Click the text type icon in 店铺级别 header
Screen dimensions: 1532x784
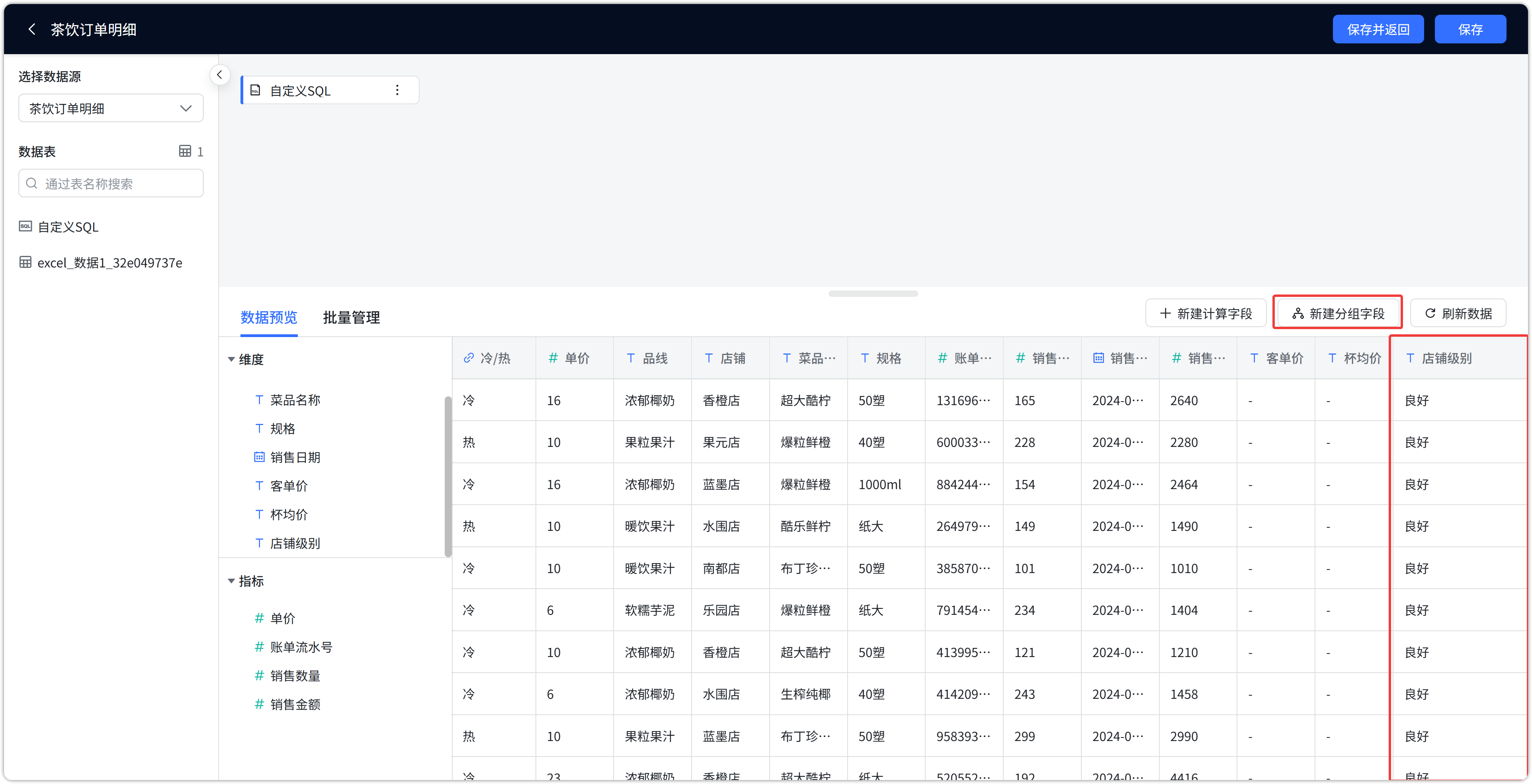pyautogui.click(x=1409, y=358)
